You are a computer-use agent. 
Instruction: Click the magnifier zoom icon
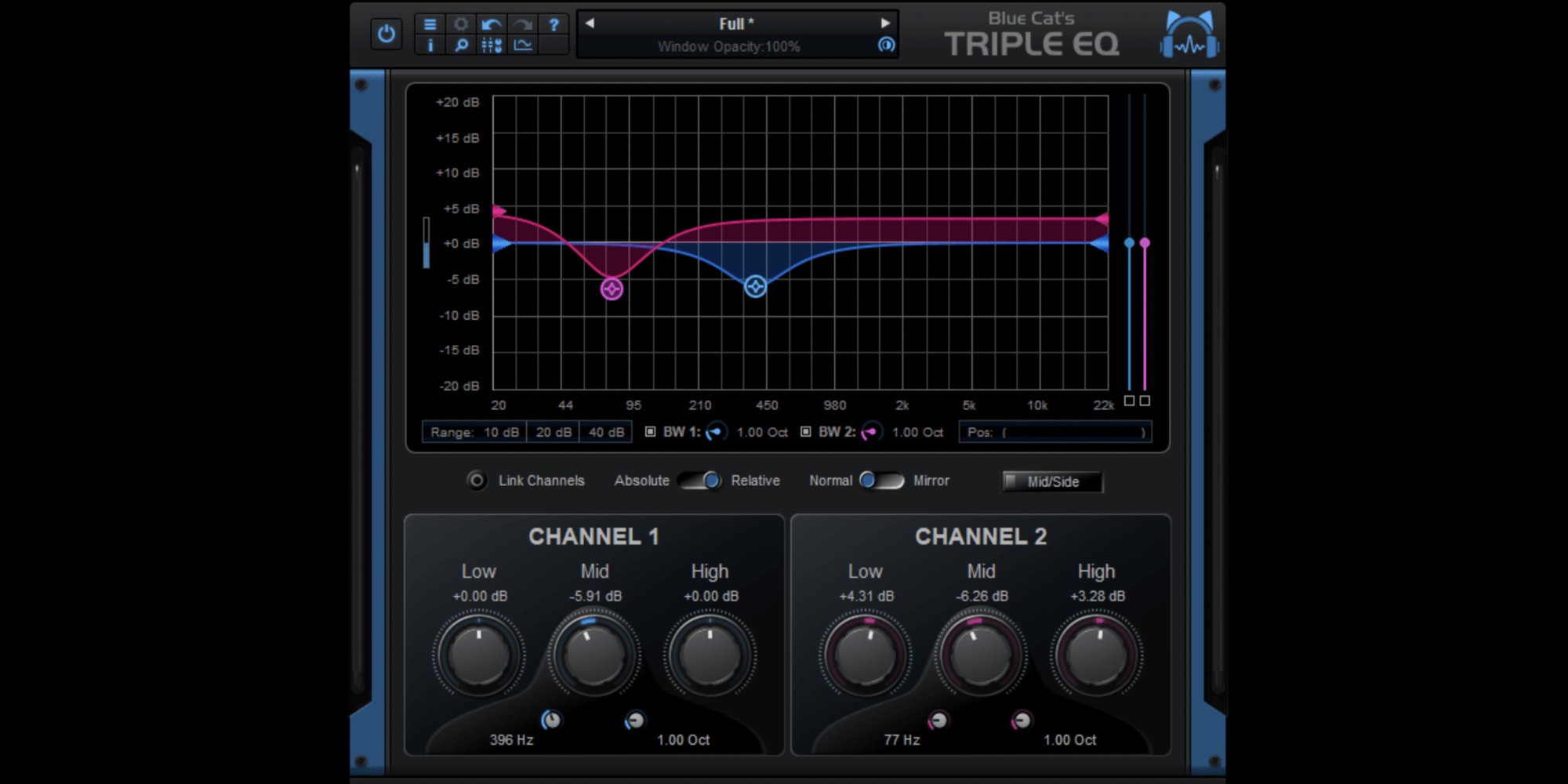tap(461, 45)
